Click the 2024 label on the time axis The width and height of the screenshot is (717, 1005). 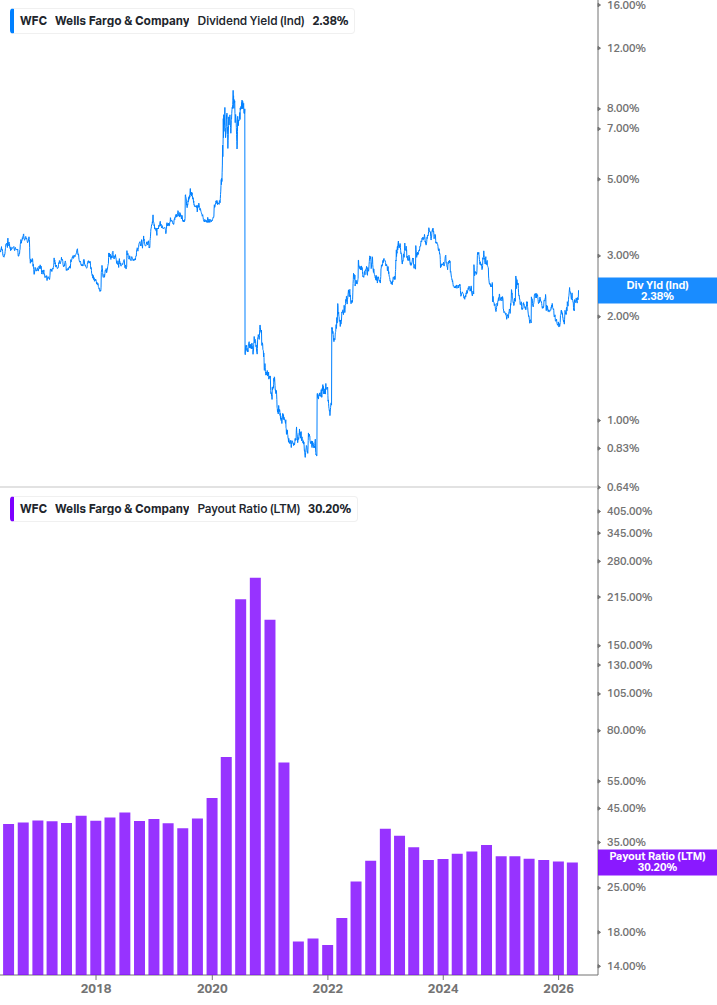443,988
